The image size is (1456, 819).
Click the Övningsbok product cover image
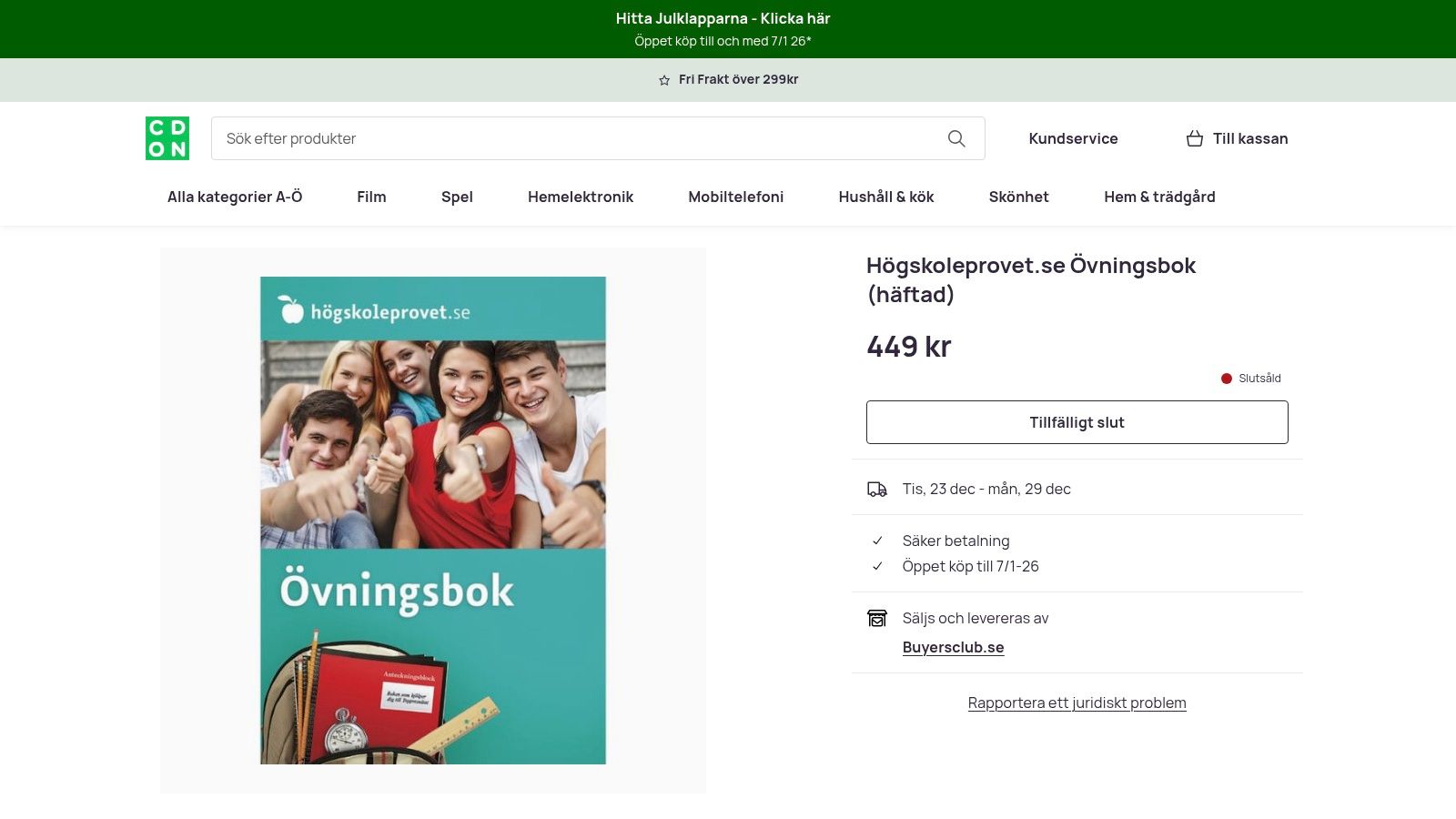tap(433, 520)
